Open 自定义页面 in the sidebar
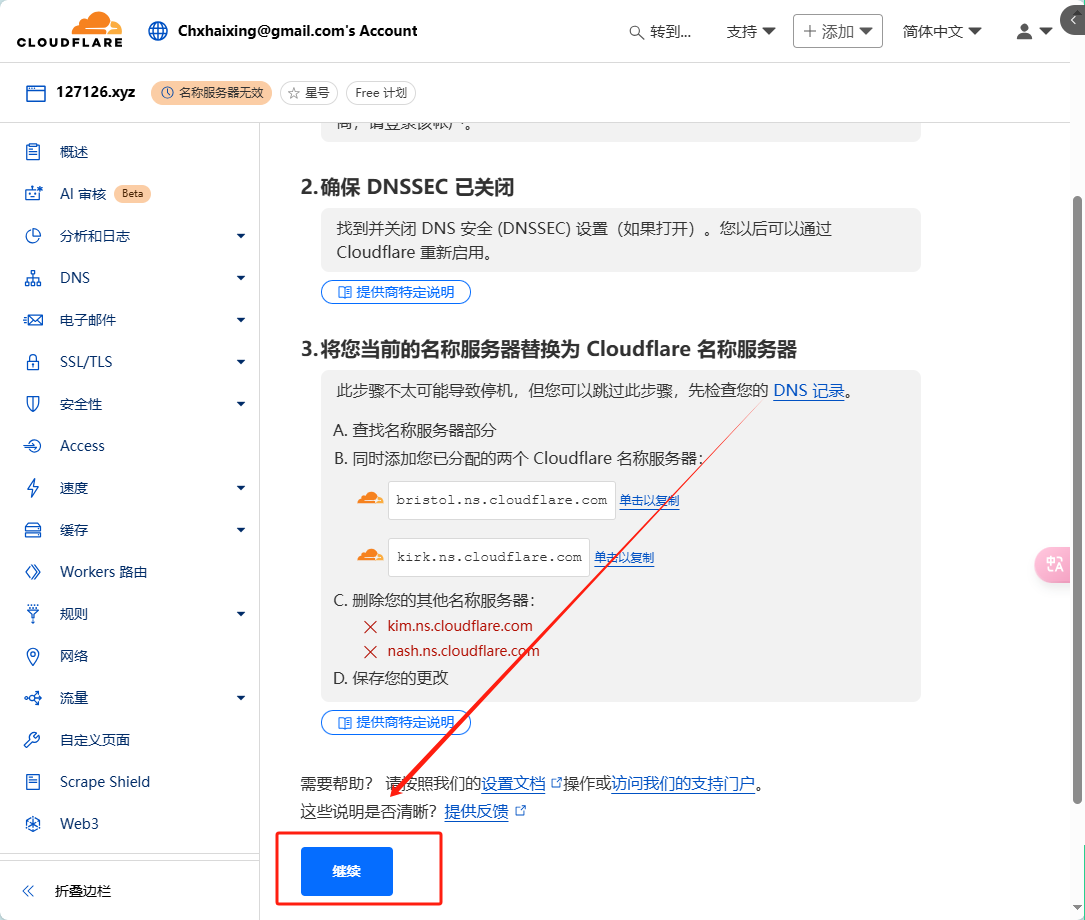This screenshot has height=920, width=1085. coord(95,740)
